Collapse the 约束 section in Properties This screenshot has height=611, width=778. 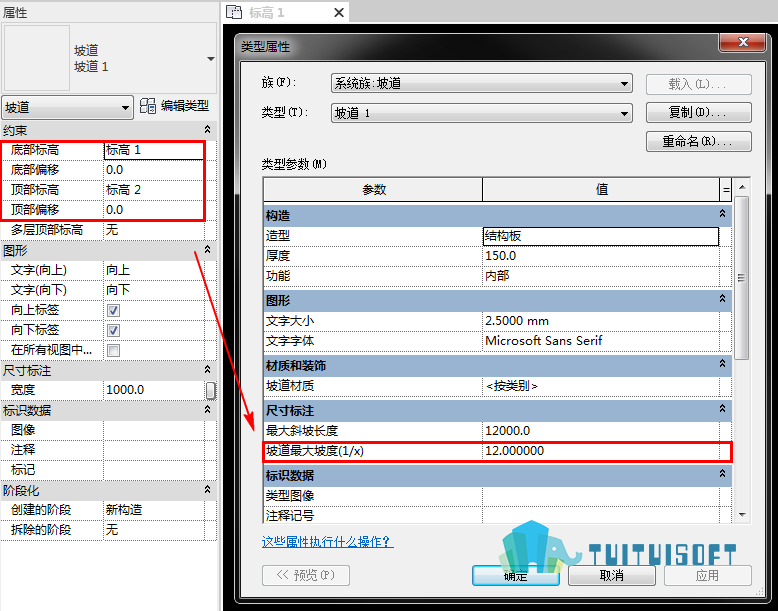(207, 130)
